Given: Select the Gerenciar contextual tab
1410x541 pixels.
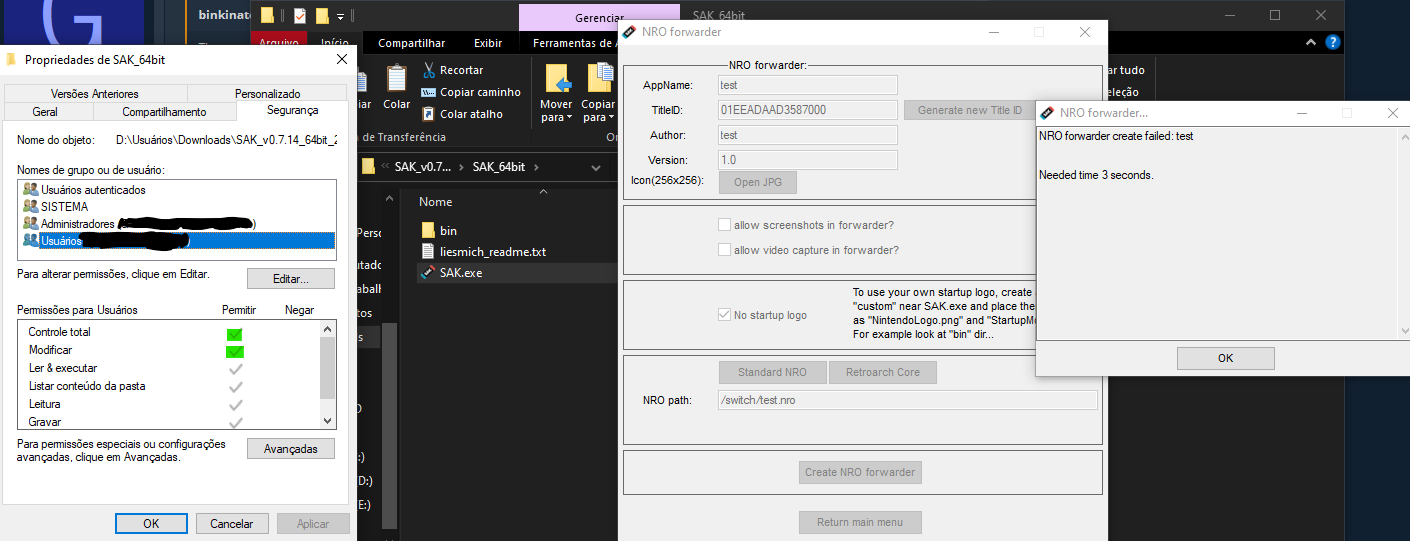Looking at the screenshot, I should tap(600, 18).
